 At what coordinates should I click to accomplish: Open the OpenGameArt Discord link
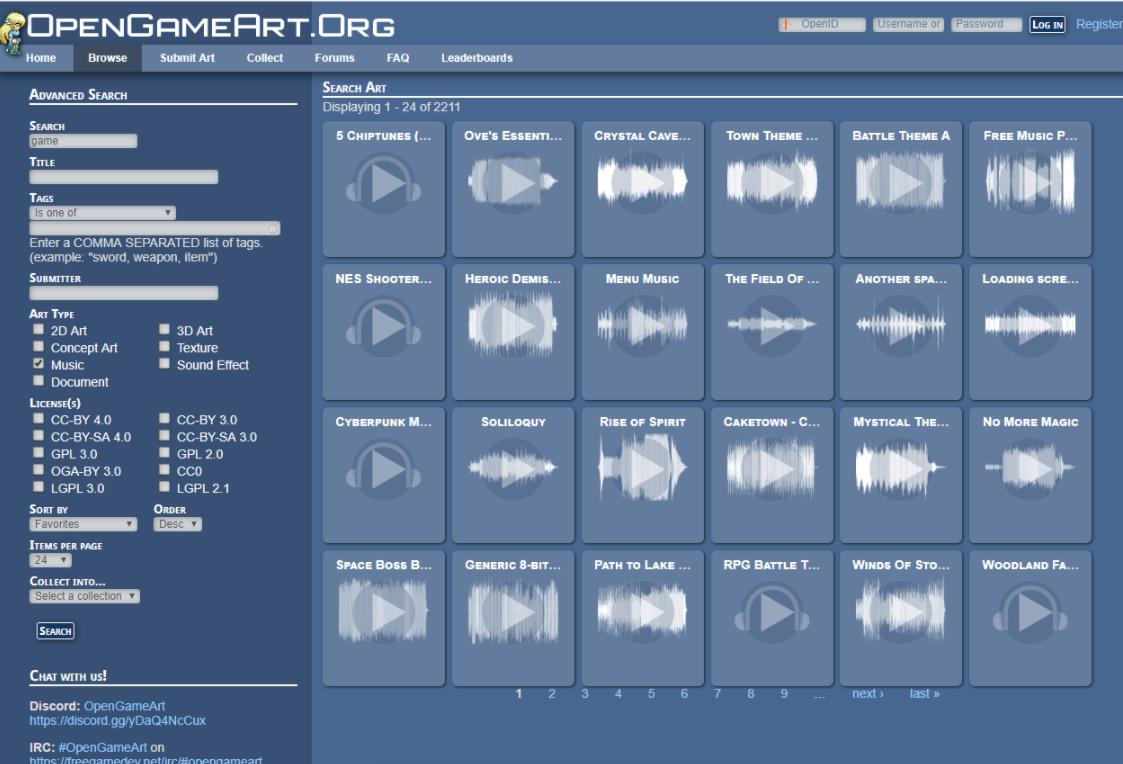(x=125, y=706)
